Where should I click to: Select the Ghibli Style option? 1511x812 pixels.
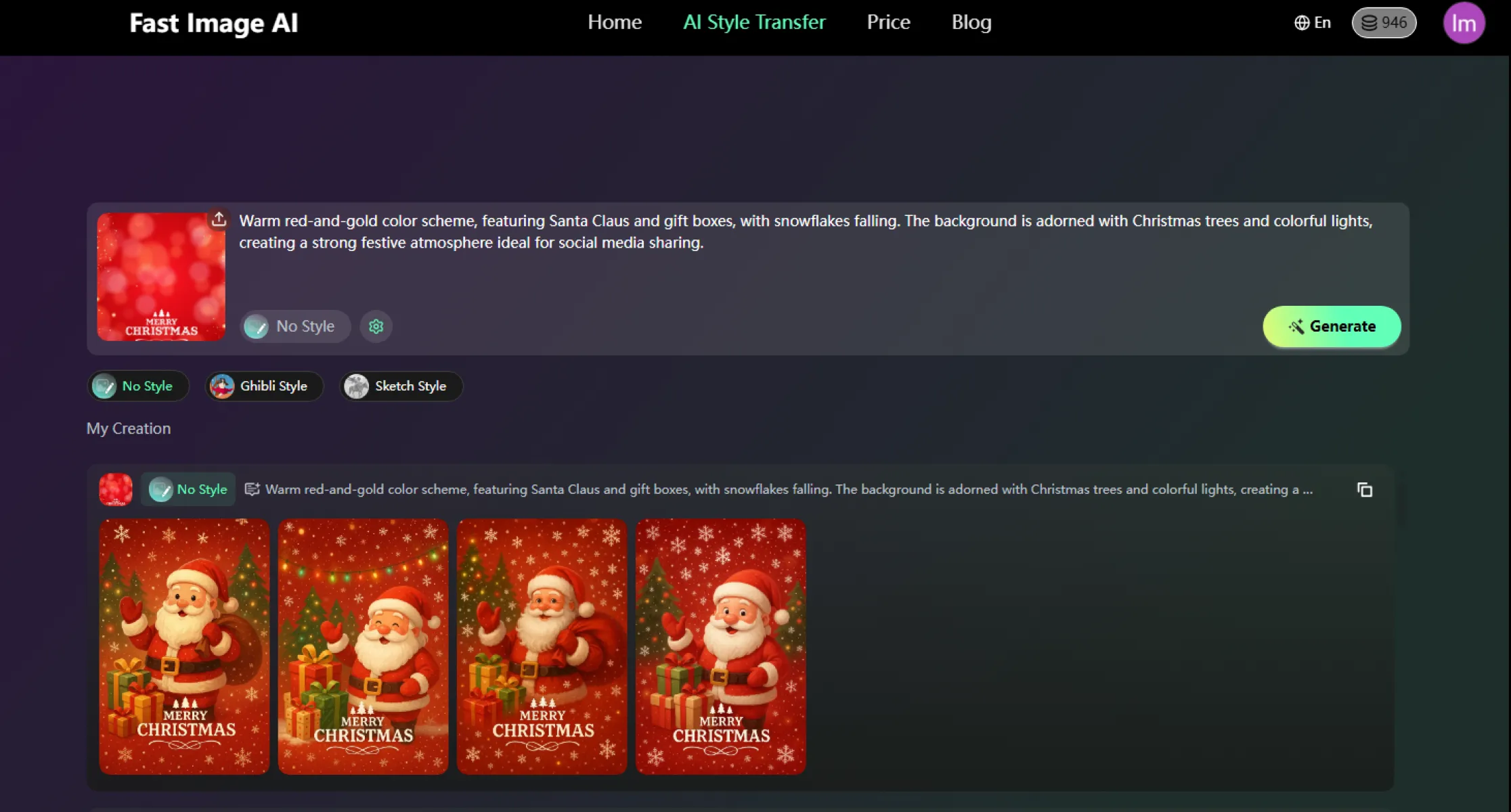coord(264,386)
